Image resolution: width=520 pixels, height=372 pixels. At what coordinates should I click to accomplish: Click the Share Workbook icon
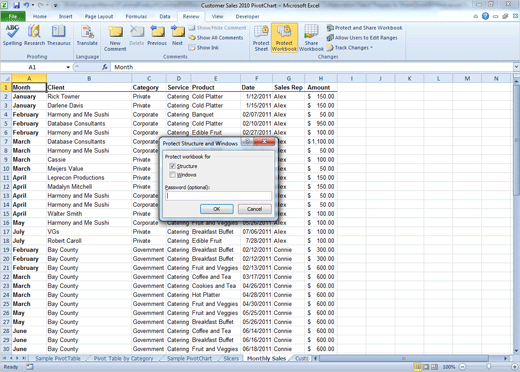pyautogui.click(x=311, y=38)
